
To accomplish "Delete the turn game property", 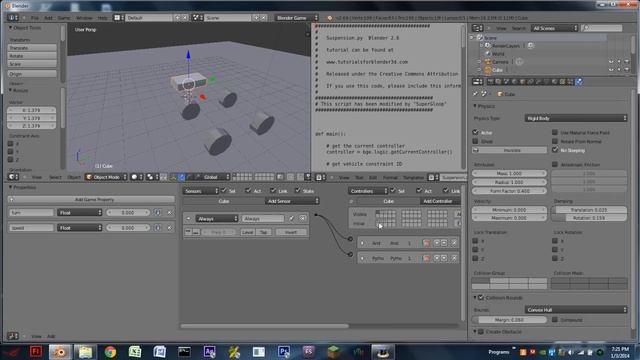I will (x=169, y=213).
